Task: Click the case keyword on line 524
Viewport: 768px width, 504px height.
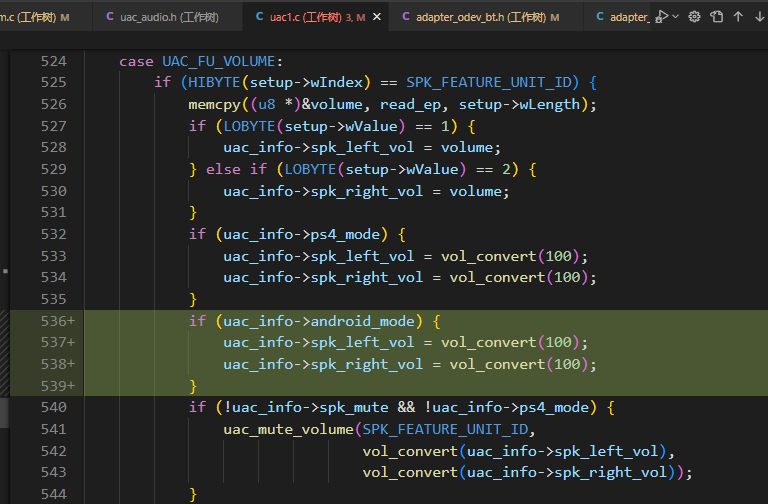Action: pos(136,61)
